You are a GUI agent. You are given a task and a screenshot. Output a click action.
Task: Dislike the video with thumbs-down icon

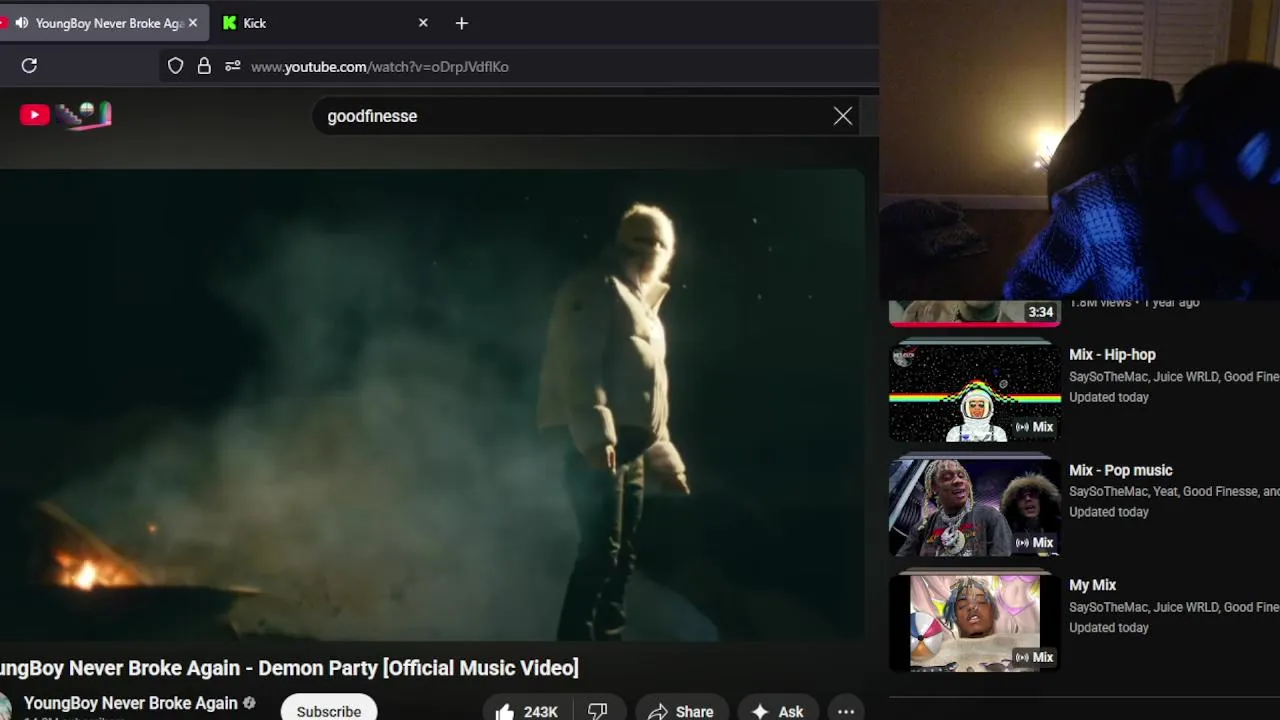[x=598, y=711]
